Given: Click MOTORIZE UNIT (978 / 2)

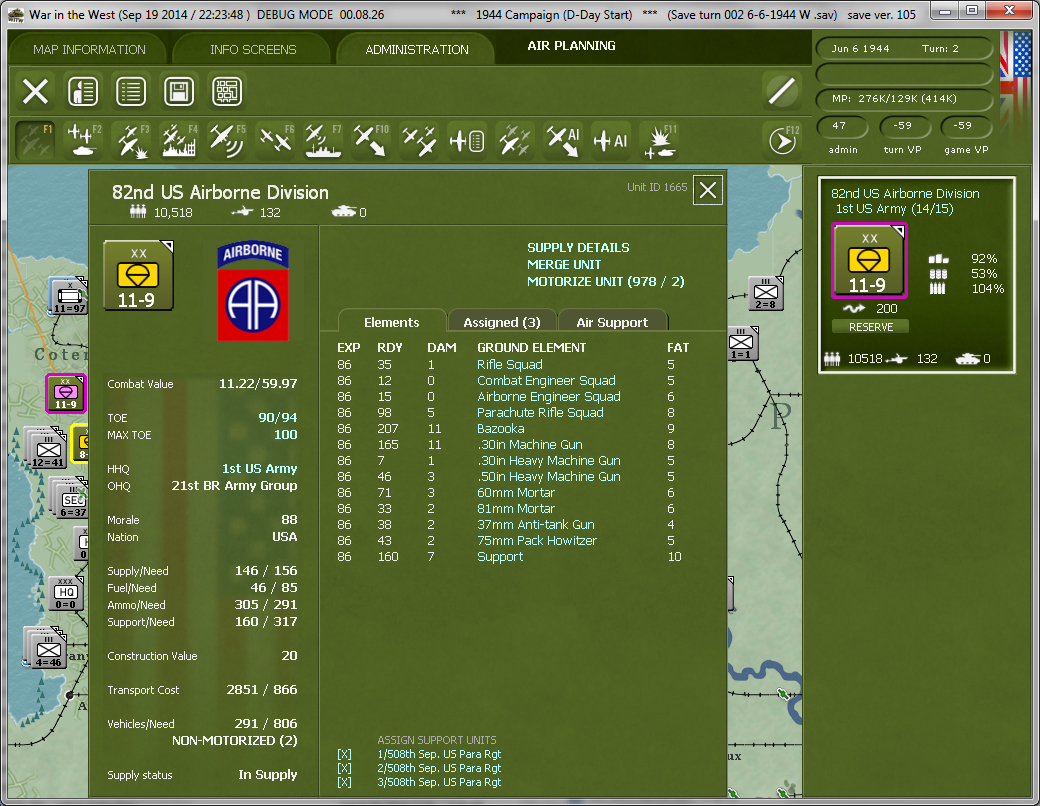Looking at the screenshot, I should pyautogui.click(x=606, y=281).
